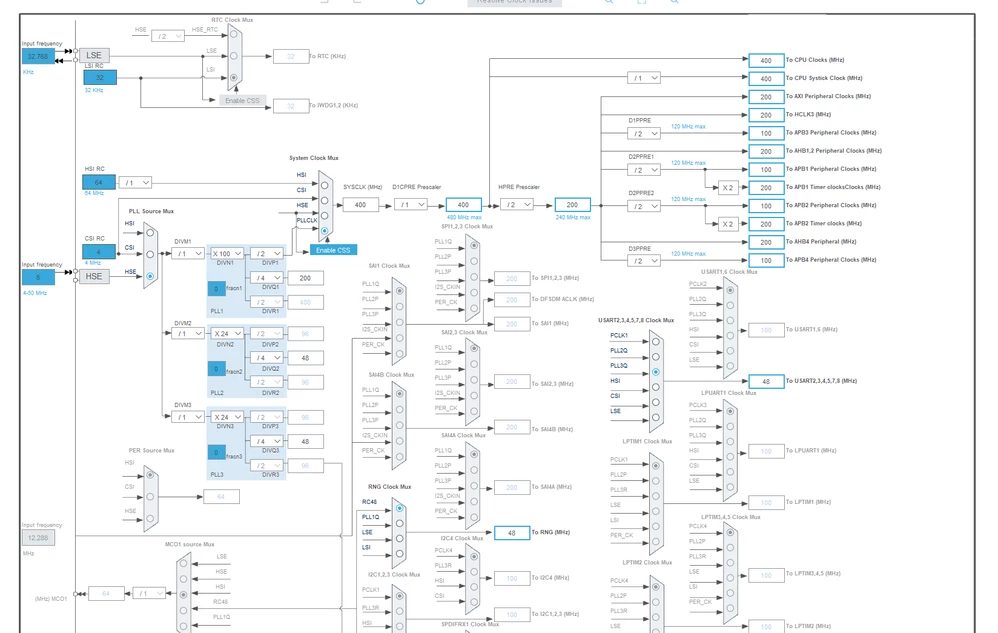Viewport: 998px width, 633px height.
Task: Click the gray Enable CSS button near LSI
Action: click(x=242, y=101)
